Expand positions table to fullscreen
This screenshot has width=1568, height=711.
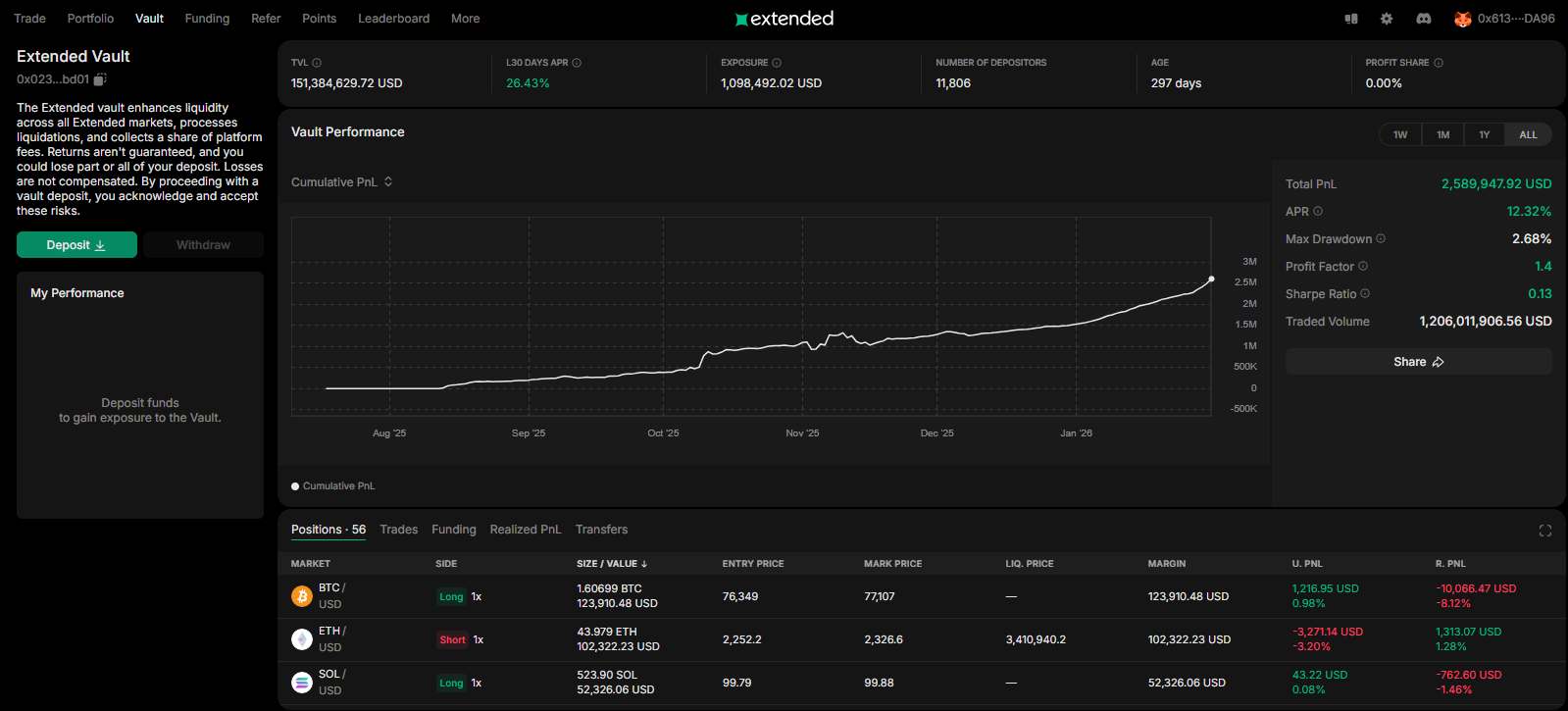click(x=1544, y=531)
